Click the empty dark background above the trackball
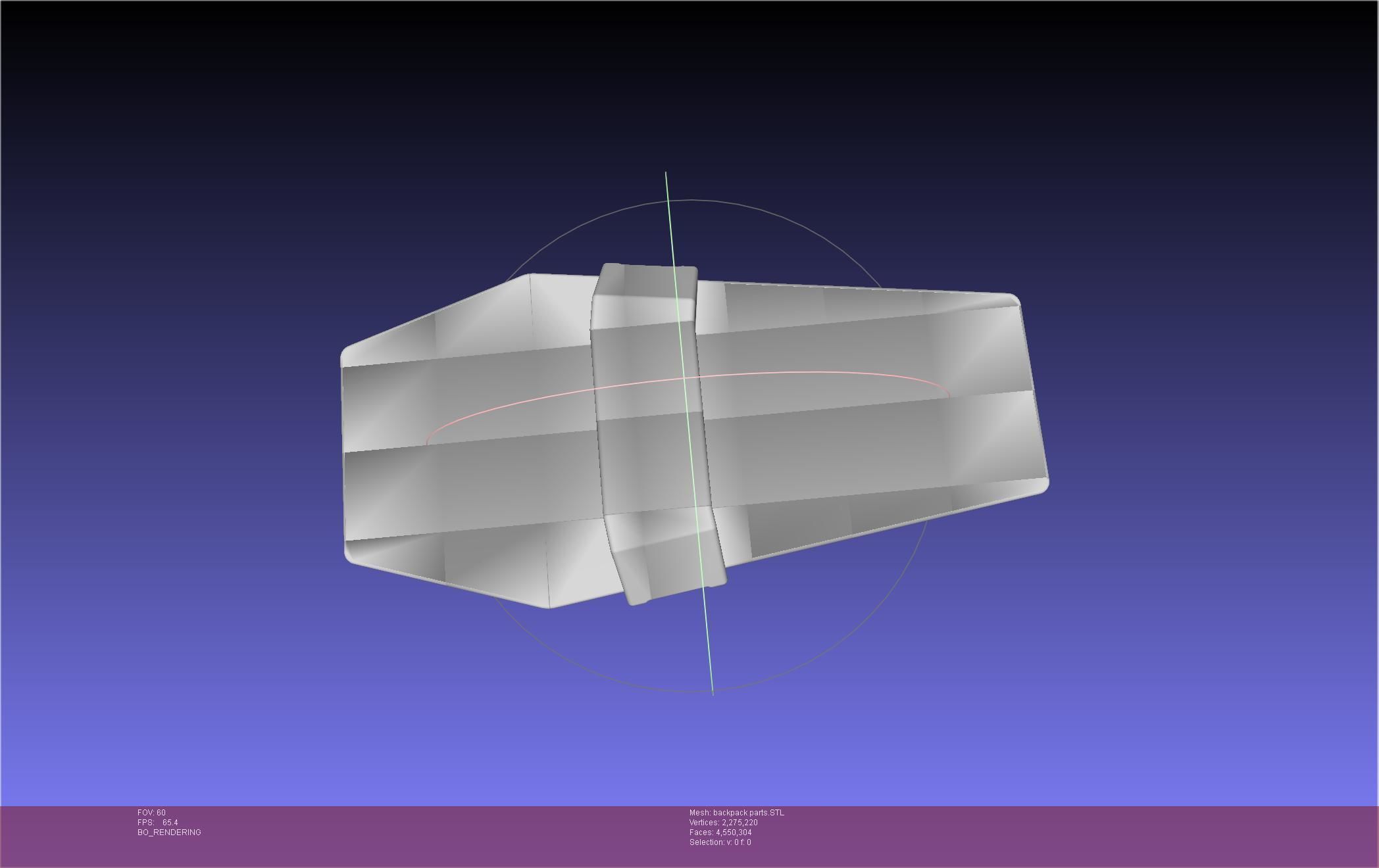Screen dimensions: 1379x868 [x=691, y=99]
